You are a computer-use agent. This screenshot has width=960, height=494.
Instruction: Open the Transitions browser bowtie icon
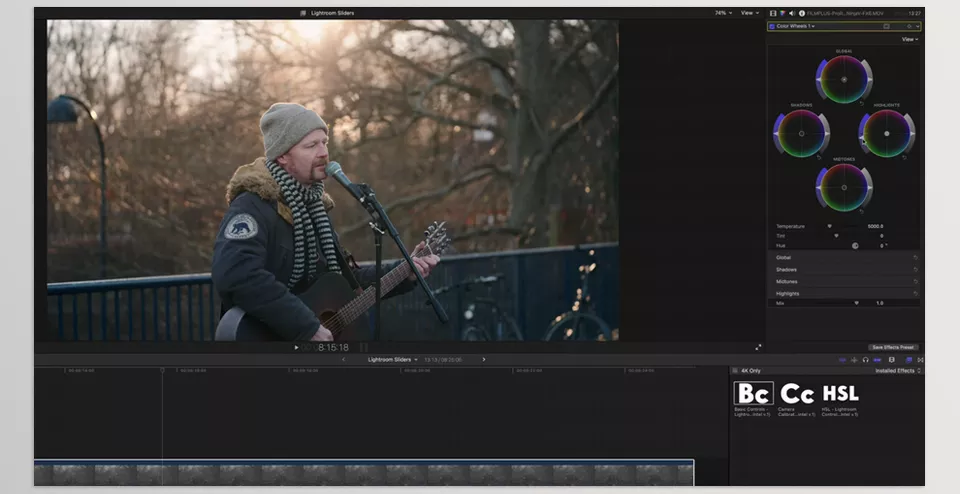920,360
